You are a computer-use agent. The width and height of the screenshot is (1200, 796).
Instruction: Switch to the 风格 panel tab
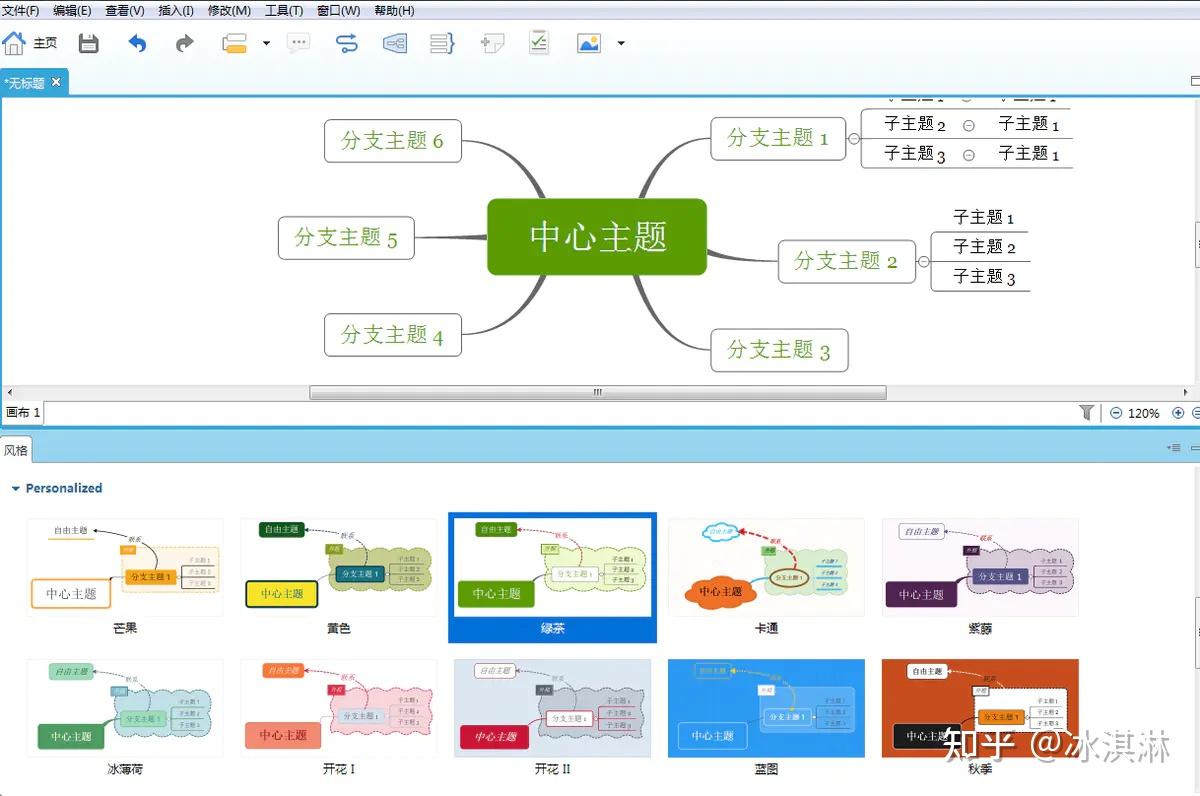pos(16,450)
